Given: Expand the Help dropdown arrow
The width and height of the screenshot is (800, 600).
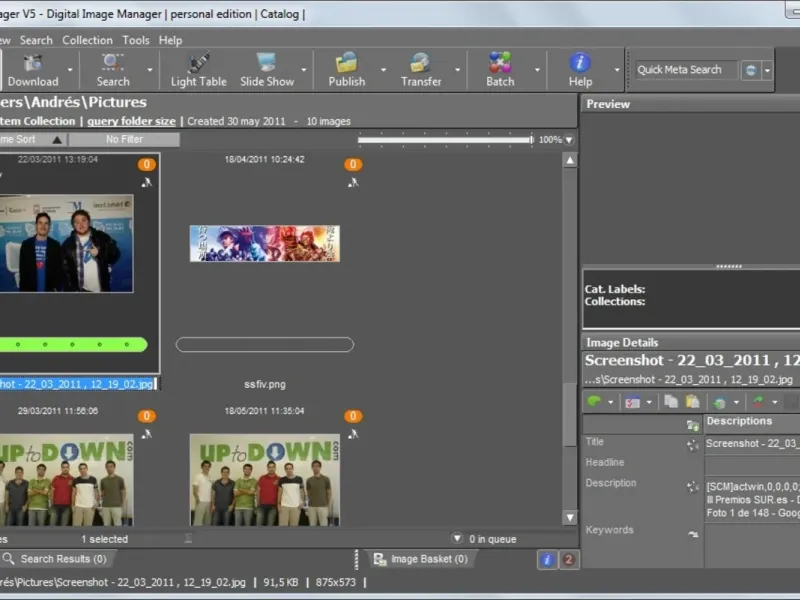Looking at the screenshot, I should pos(617,70).
